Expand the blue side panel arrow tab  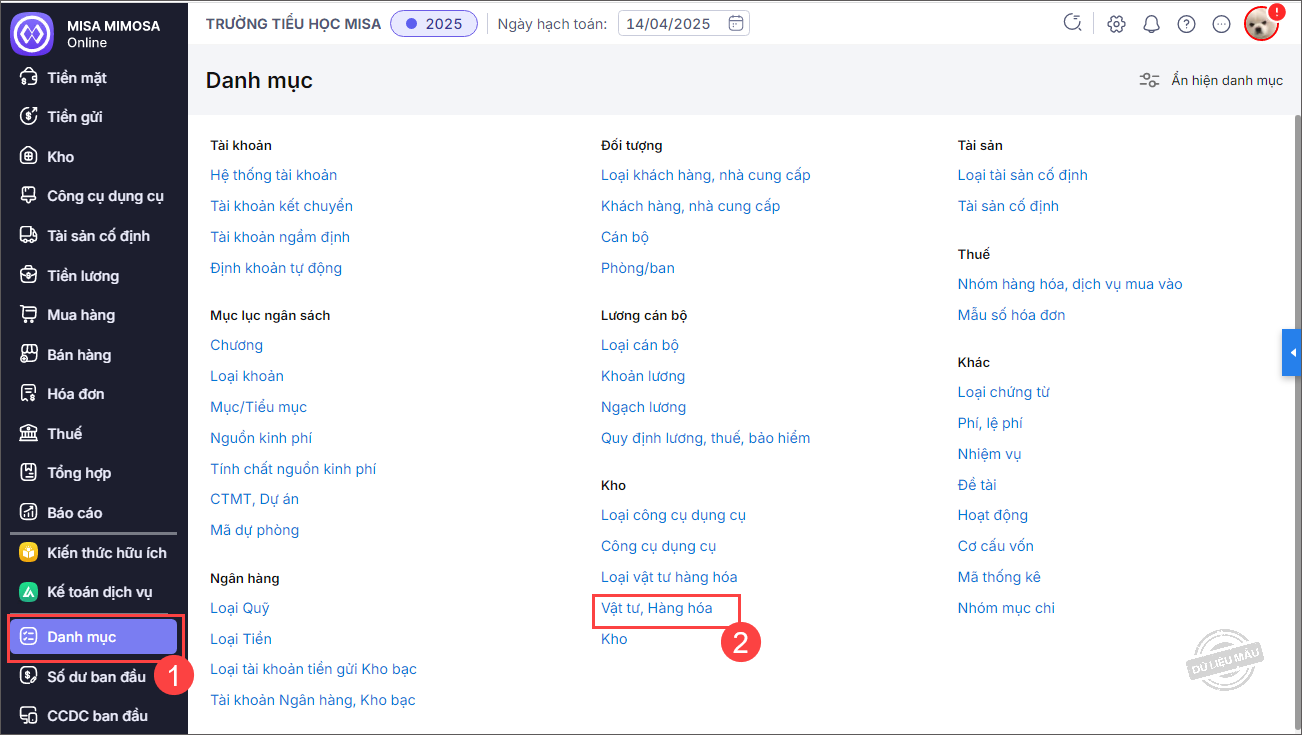point(1292,353)
